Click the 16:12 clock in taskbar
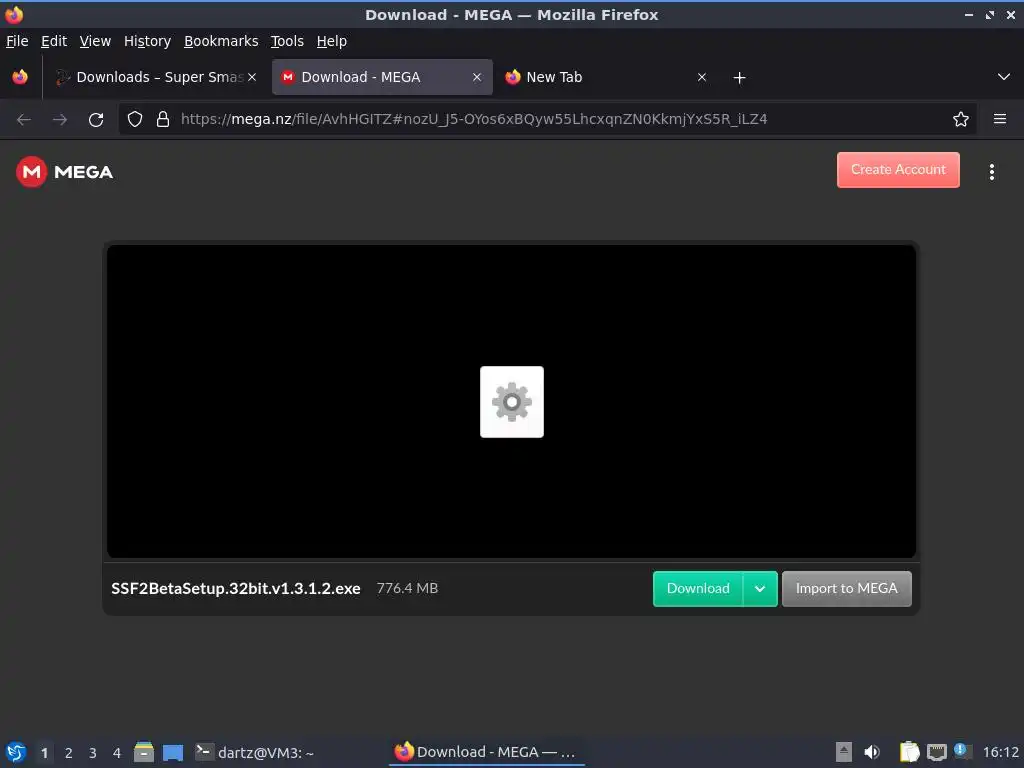This screenshot has height=768, width=1024. pyautogui.click(x=1000, y=752)
